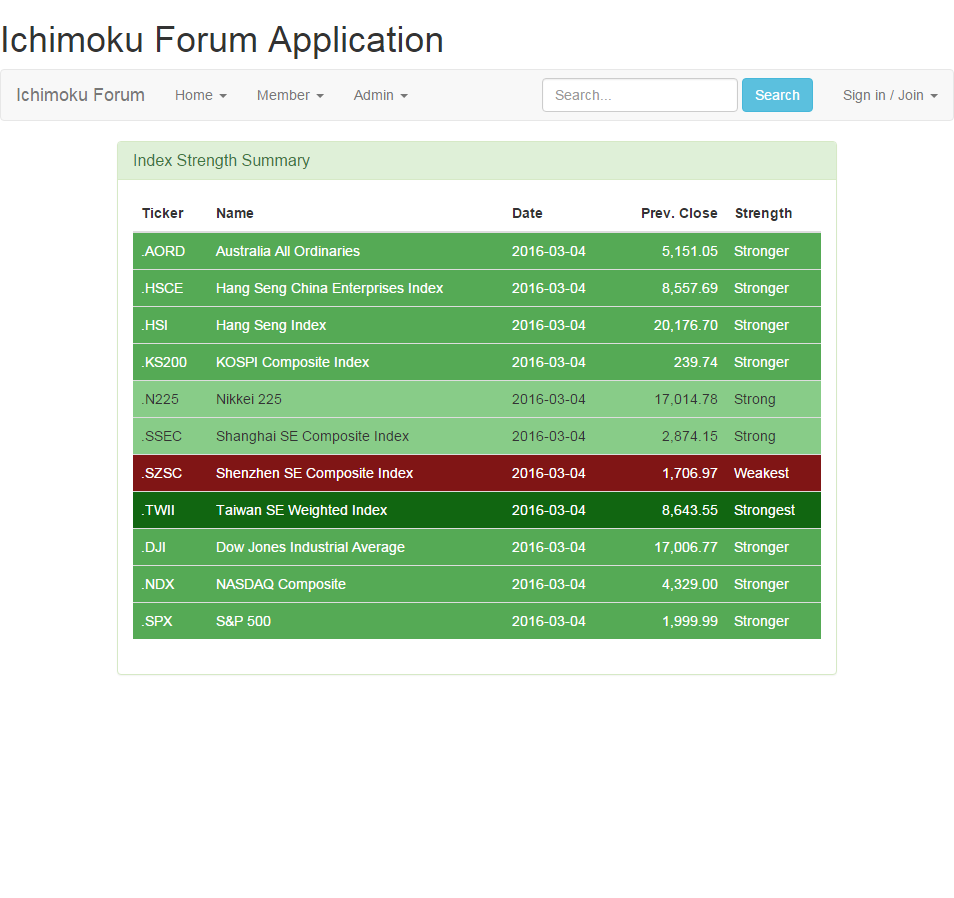Click the Strength column header
The height and width of the screenshot is (898, 954).
[x=763, y=213]
